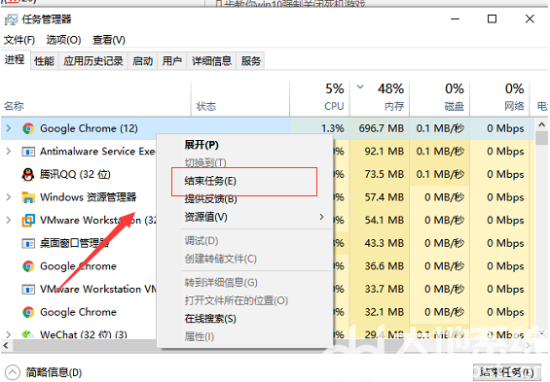
Task: Click the WeChat process icon
Action: (x=28, y=335)
